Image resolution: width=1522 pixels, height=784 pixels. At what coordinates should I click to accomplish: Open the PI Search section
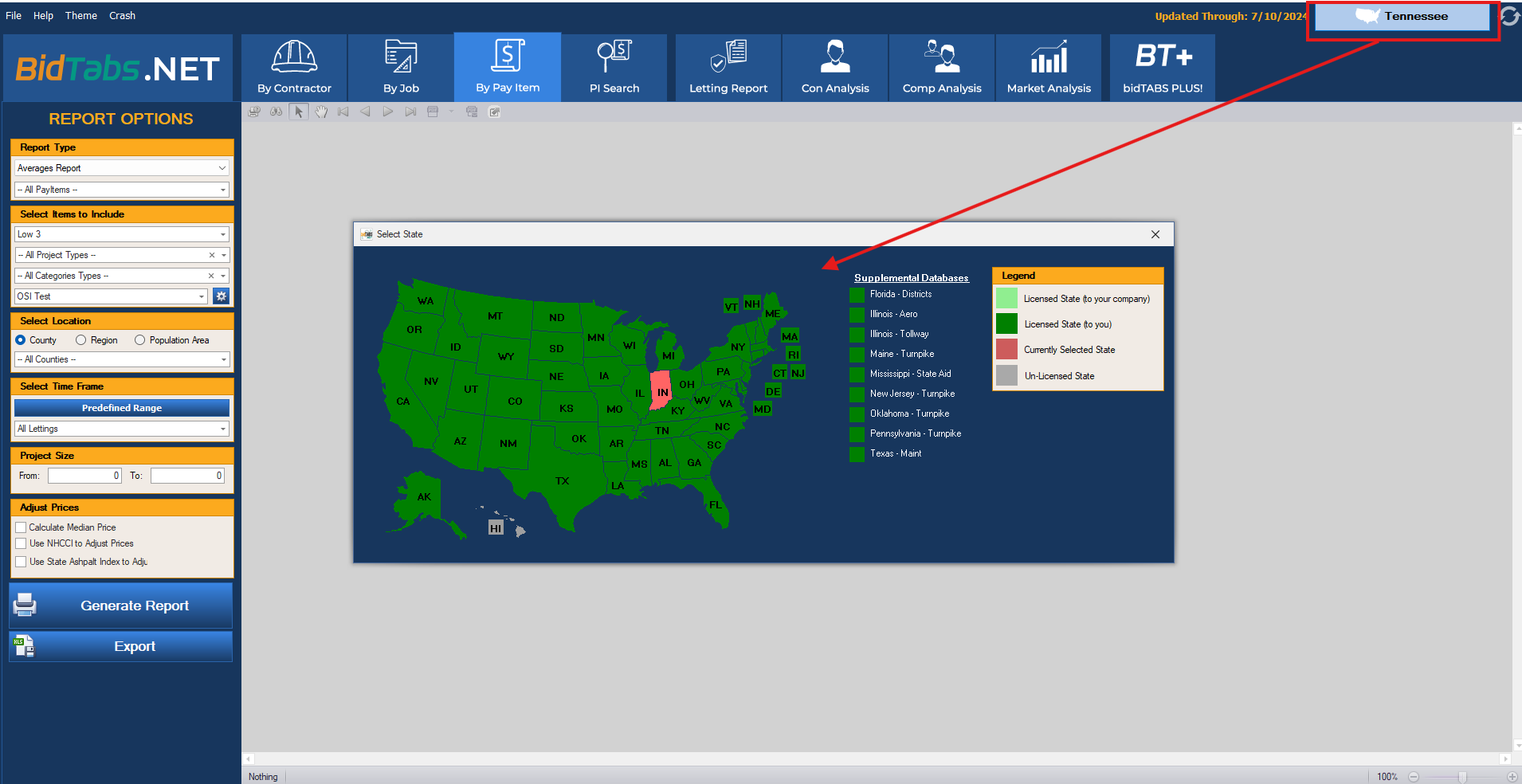point(614,67)
